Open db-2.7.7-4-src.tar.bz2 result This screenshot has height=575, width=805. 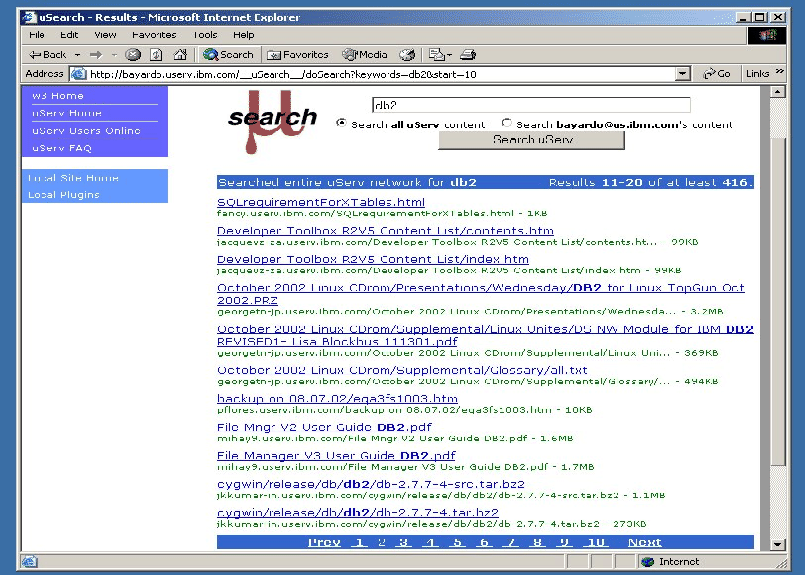pyautogui.click(x=371, y=484)
